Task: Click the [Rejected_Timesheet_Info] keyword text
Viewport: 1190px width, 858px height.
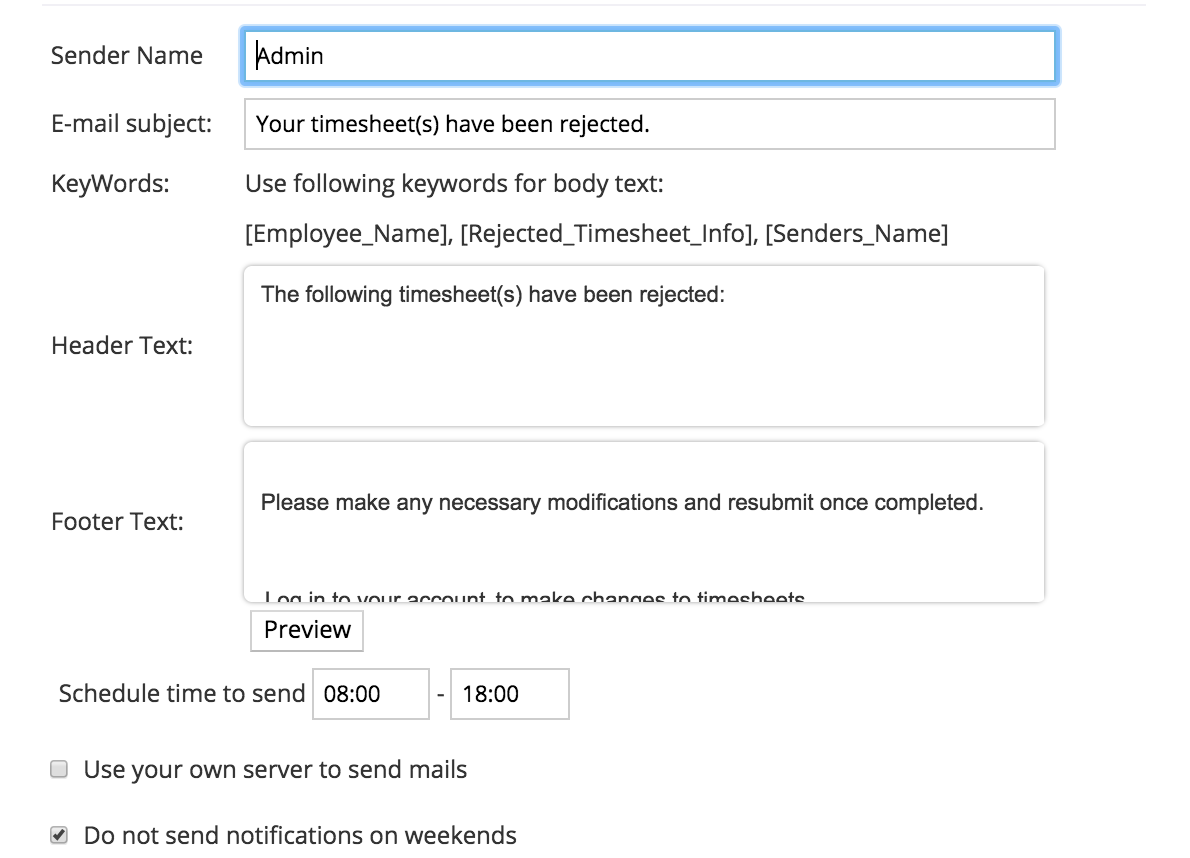Action: [606, 234]
